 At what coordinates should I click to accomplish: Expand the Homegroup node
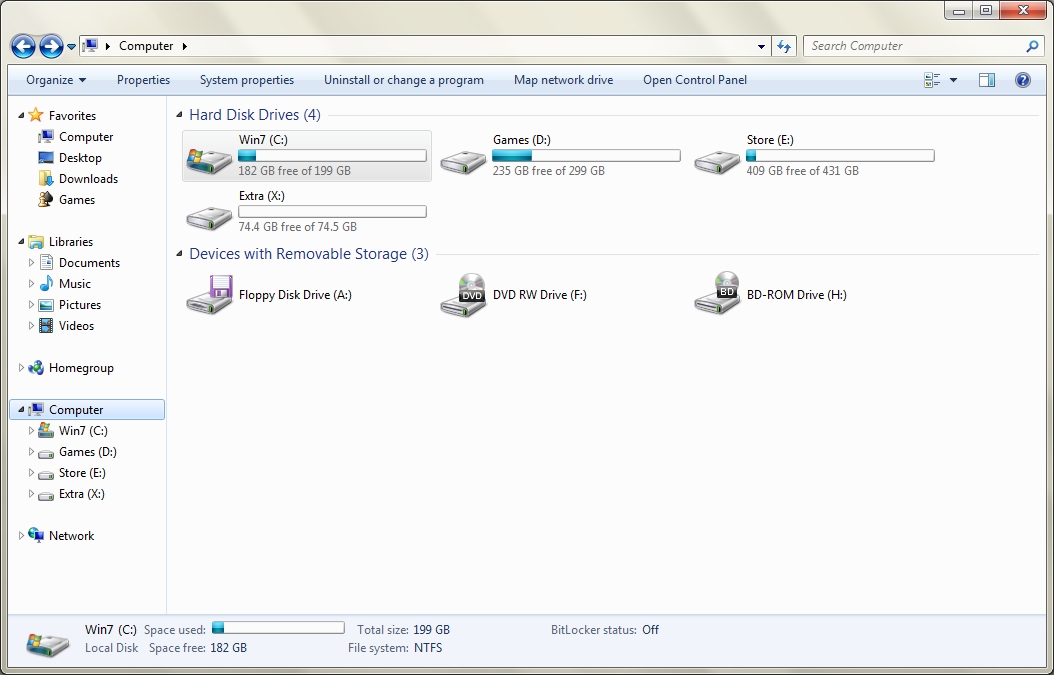(21, 368)
